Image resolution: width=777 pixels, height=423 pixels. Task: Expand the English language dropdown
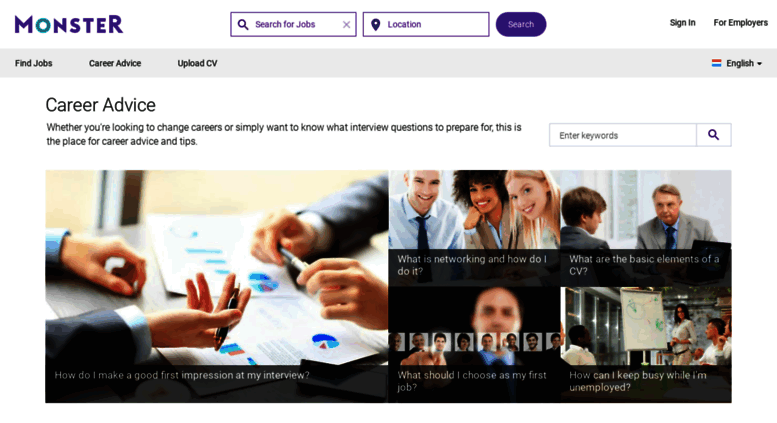click(737, 63)
